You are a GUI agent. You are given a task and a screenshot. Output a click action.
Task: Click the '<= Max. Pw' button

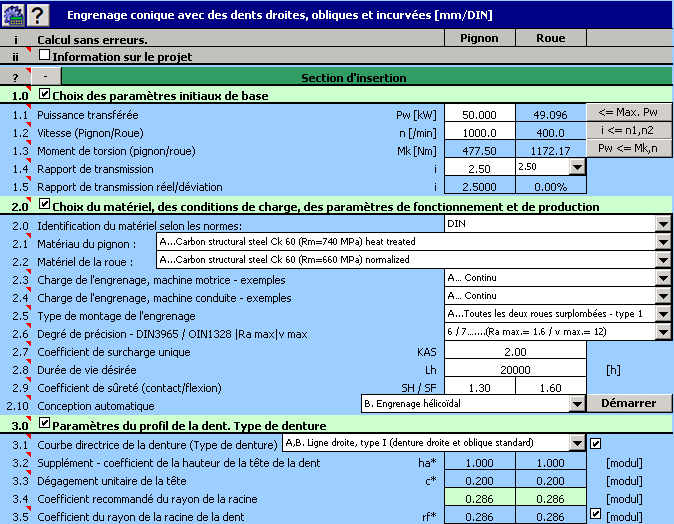[628, 113]
